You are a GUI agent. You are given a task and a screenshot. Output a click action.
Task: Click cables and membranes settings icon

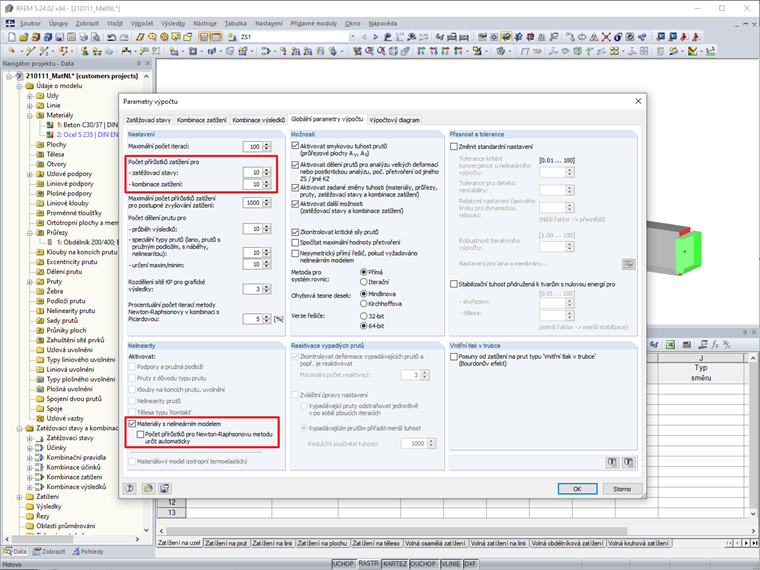coord(629,264)
